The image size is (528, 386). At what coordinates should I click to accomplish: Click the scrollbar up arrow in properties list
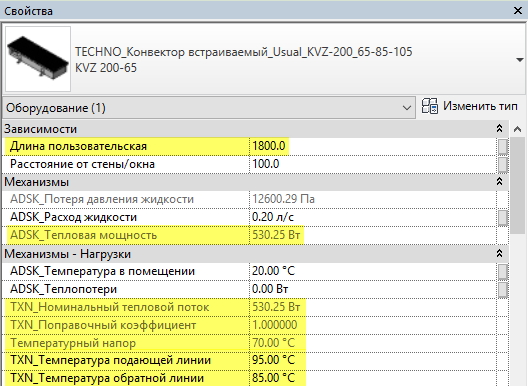pyautogui.click(x=518, y=129)
